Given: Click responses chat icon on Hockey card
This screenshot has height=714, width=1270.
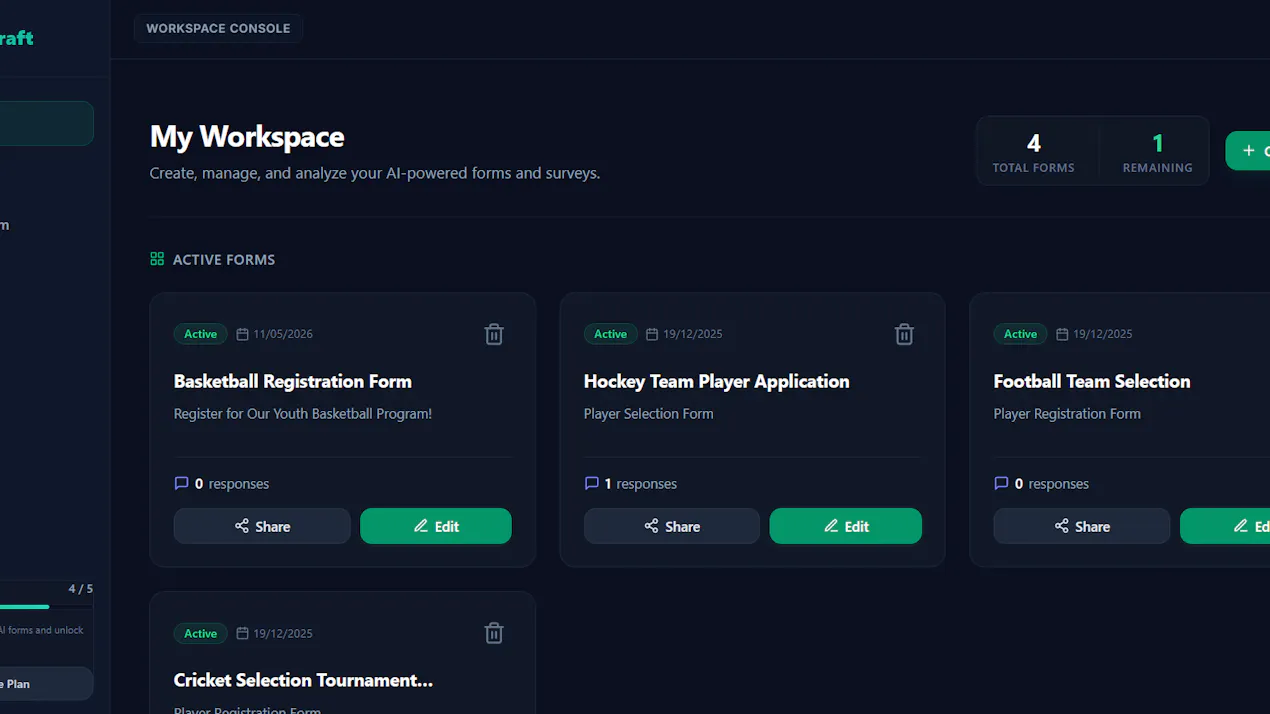Looking at the screenshot, I should point(591,483).
